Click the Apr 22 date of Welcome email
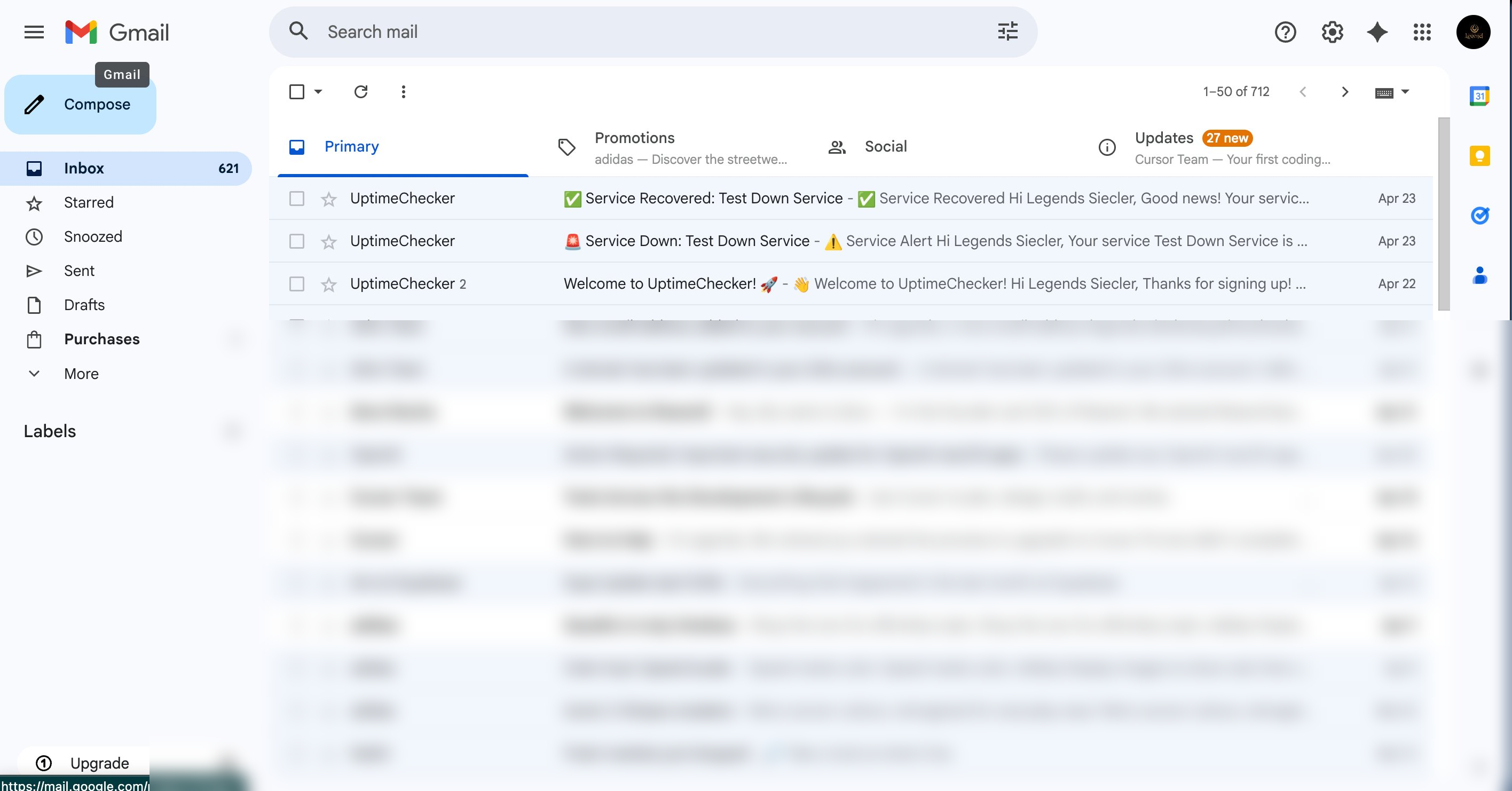Screen dimensions: 1512x791 coord(1396,284)
